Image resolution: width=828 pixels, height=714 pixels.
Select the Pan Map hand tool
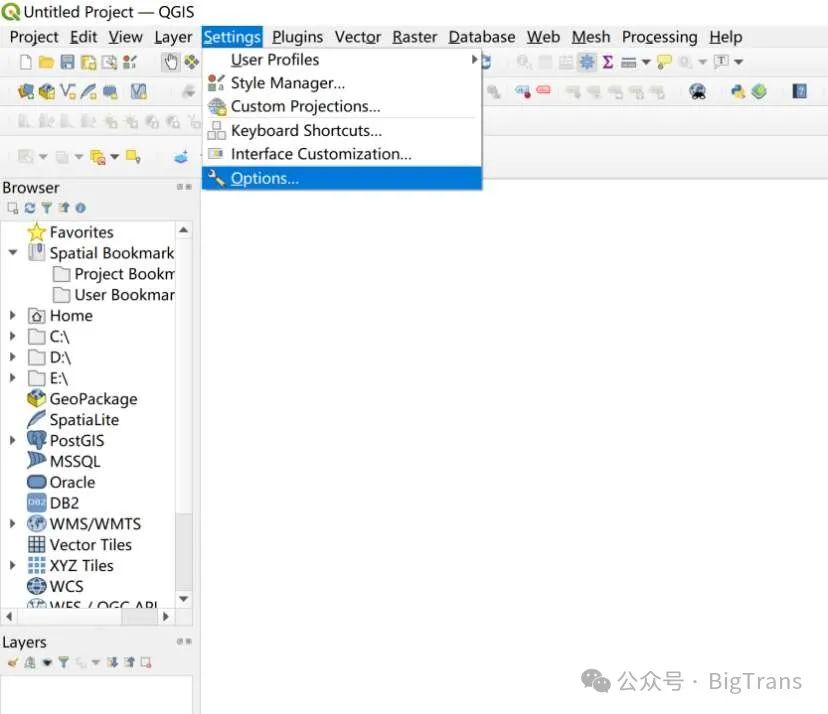pos(170,62)
